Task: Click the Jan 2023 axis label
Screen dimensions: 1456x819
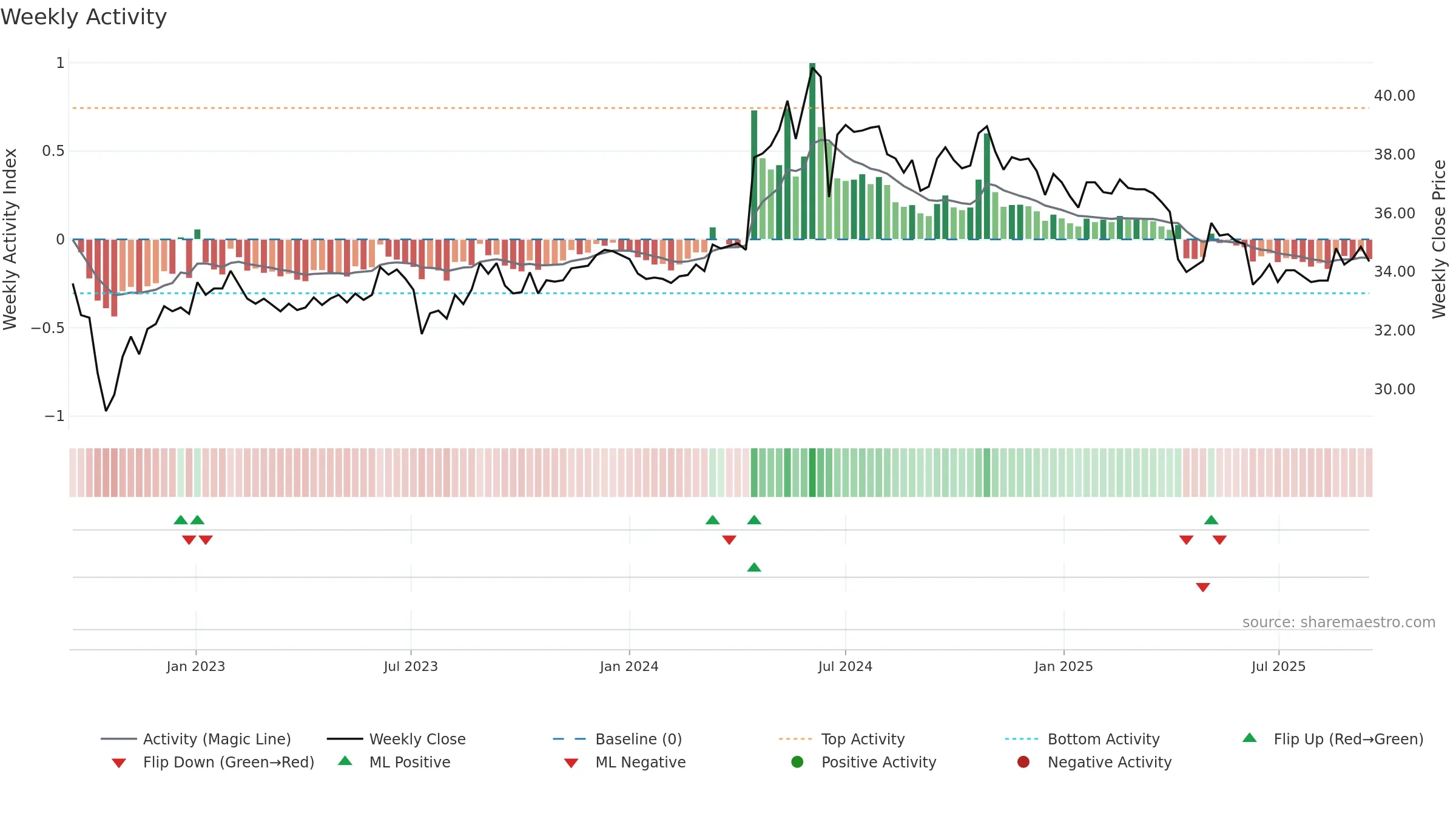Action: pos(196,666)
